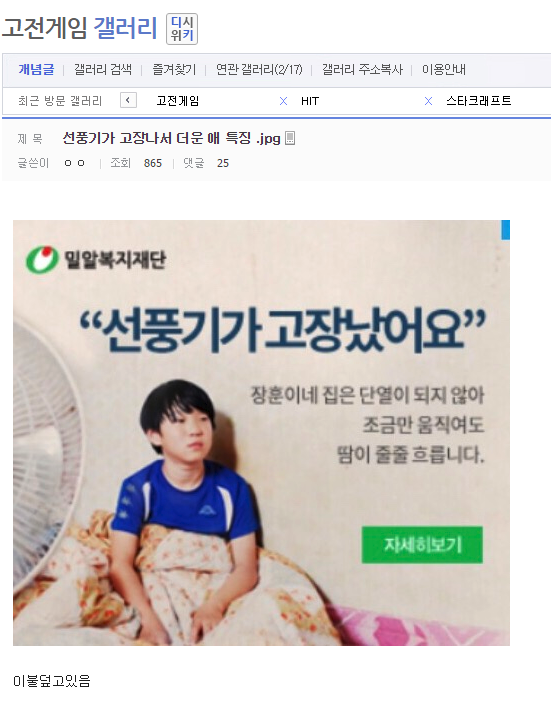
Task: Go to recent gallery 고전게임
Action: coord(178,101)
